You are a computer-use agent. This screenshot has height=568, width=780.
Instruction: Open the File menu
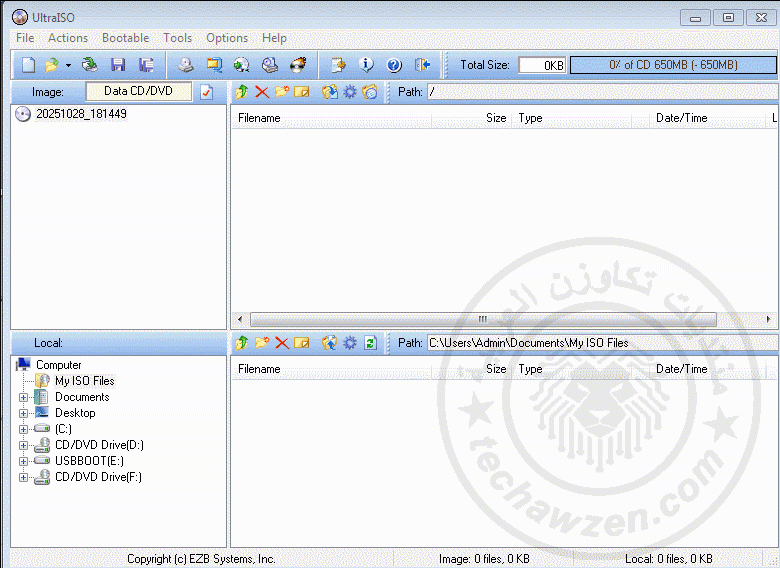pyautogui.click(x=25, y=38)
